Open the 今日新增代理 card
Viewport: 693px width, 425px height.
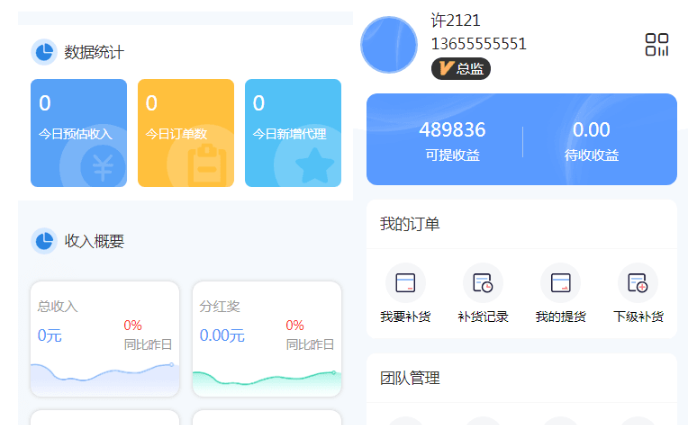point(293,133)
